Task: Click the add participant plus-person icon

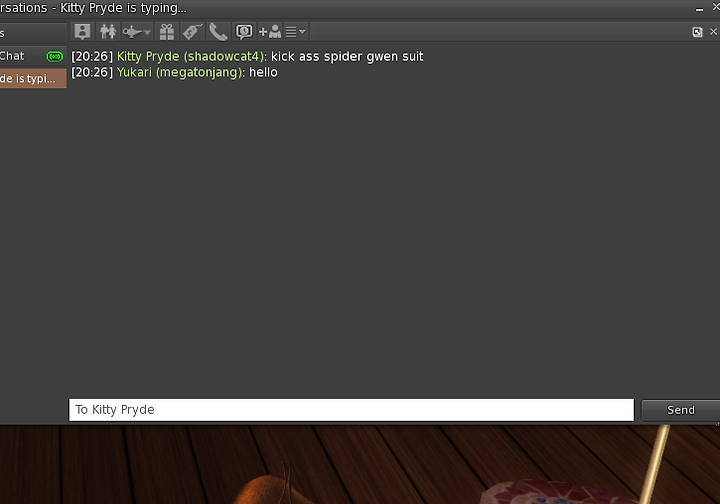Action: (270, 32)
